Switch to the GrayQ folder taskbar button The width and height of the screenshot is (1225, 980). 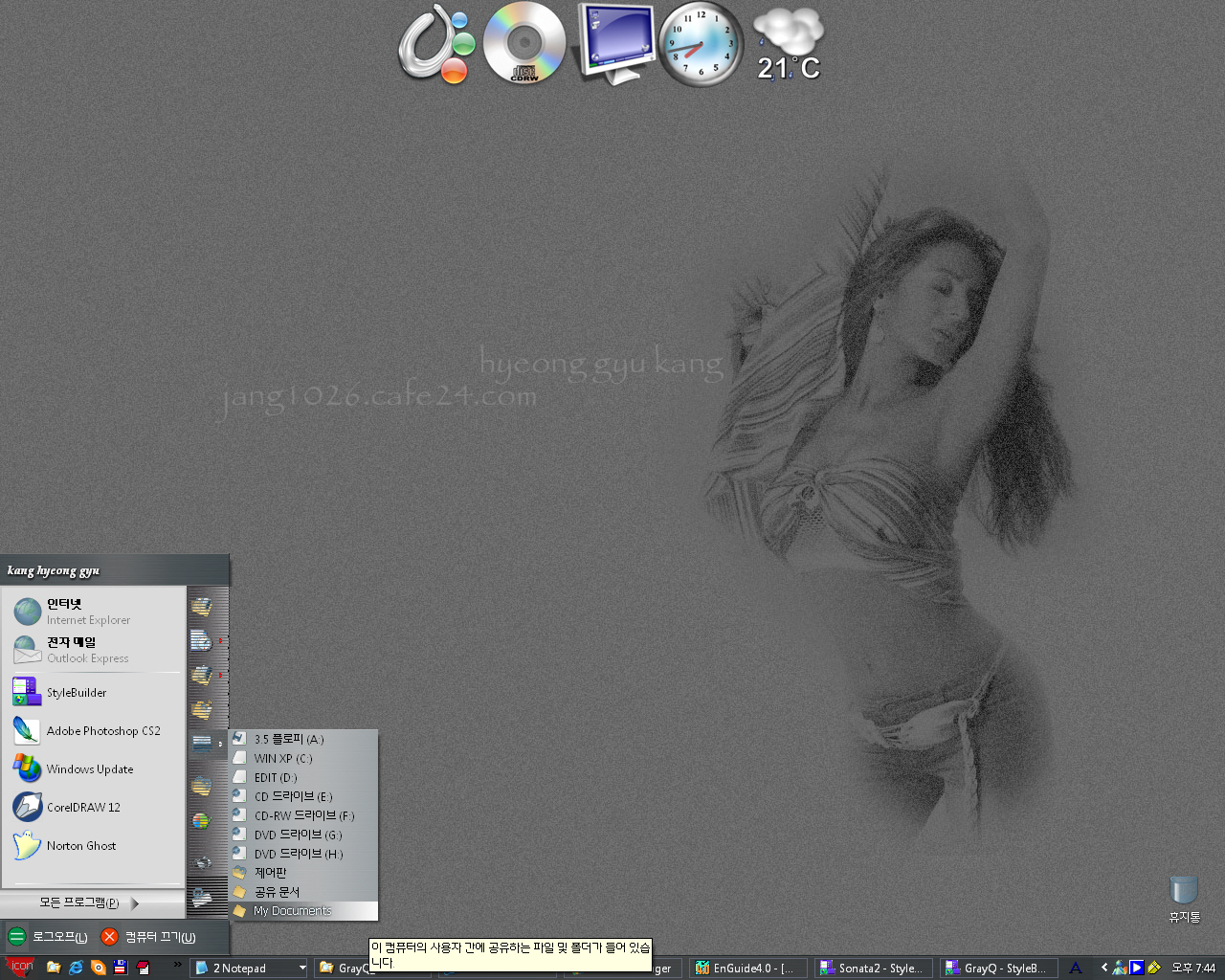342,968
